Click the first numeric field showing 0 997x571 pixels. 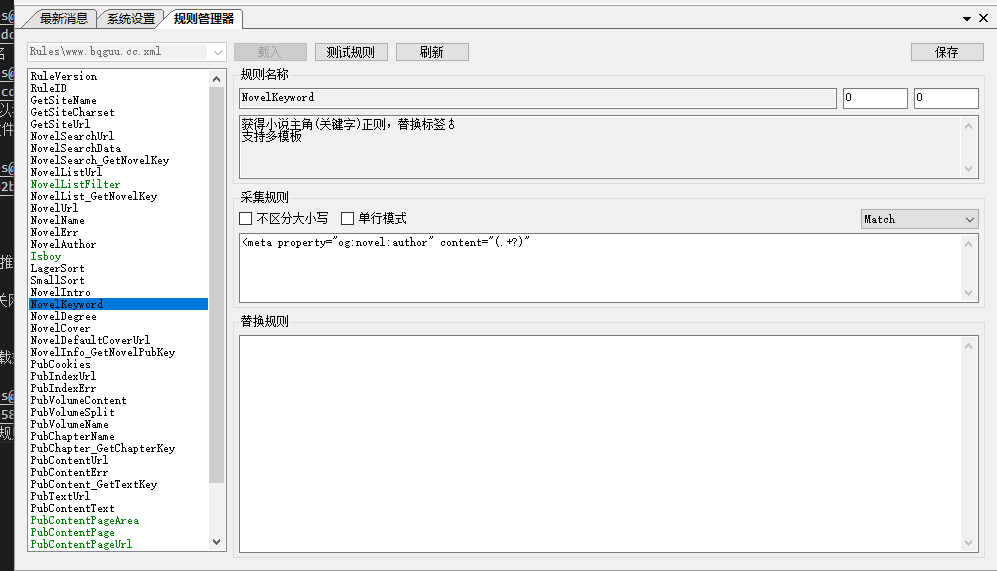pyautogui.click(x=874, y=98)
